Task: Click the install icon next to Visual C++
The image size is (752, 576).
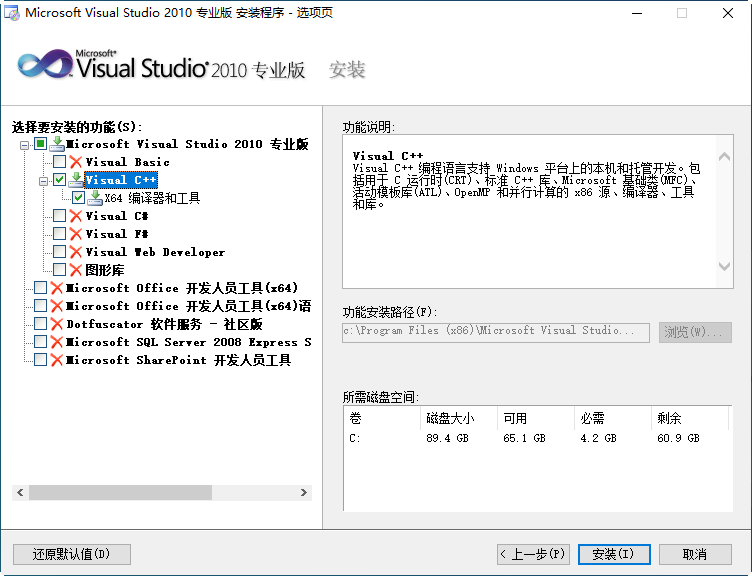Action: coord(76,180)
